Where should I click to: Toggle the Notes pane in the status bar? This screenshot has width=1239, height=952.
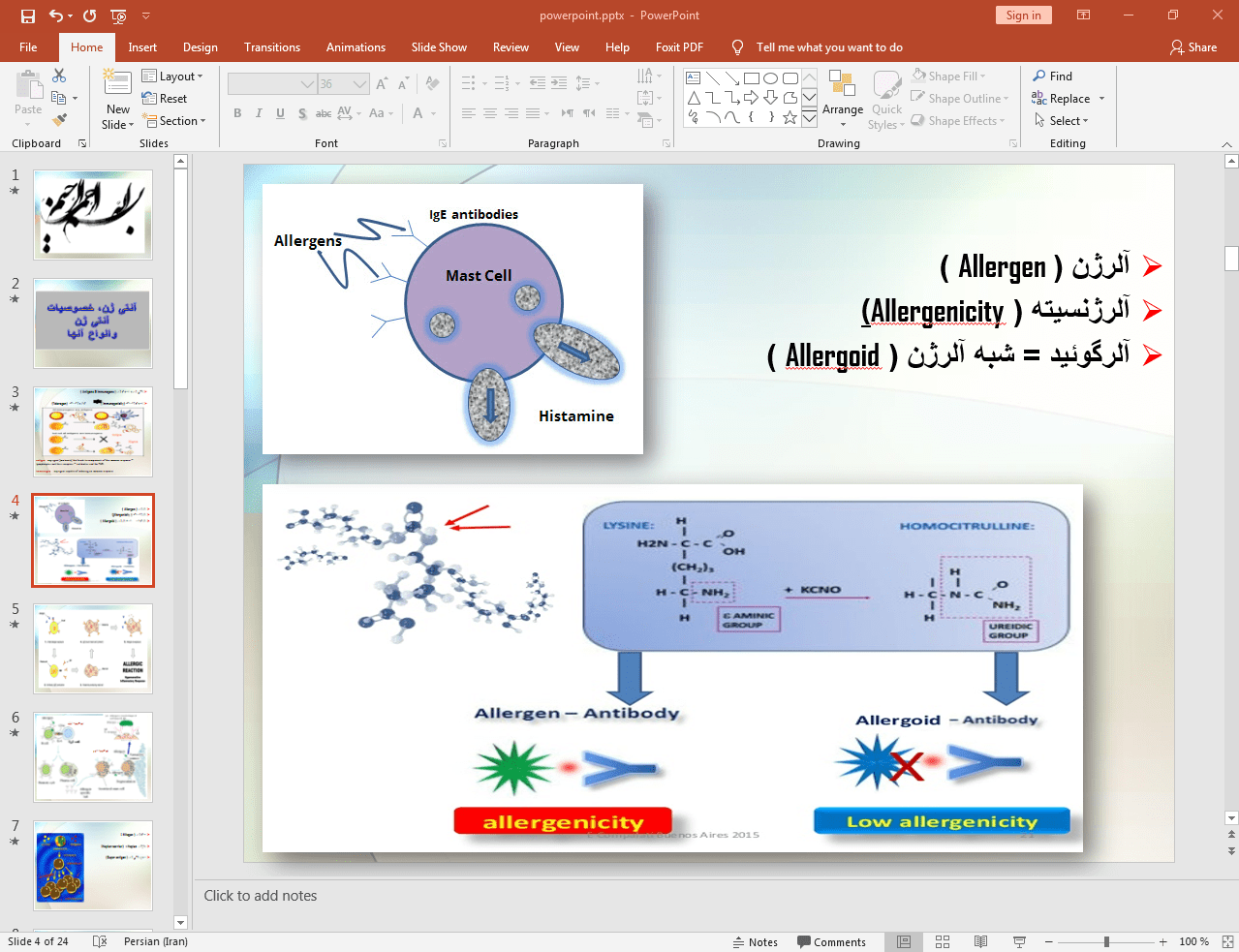pyautogui.click(x=755, y=941)
